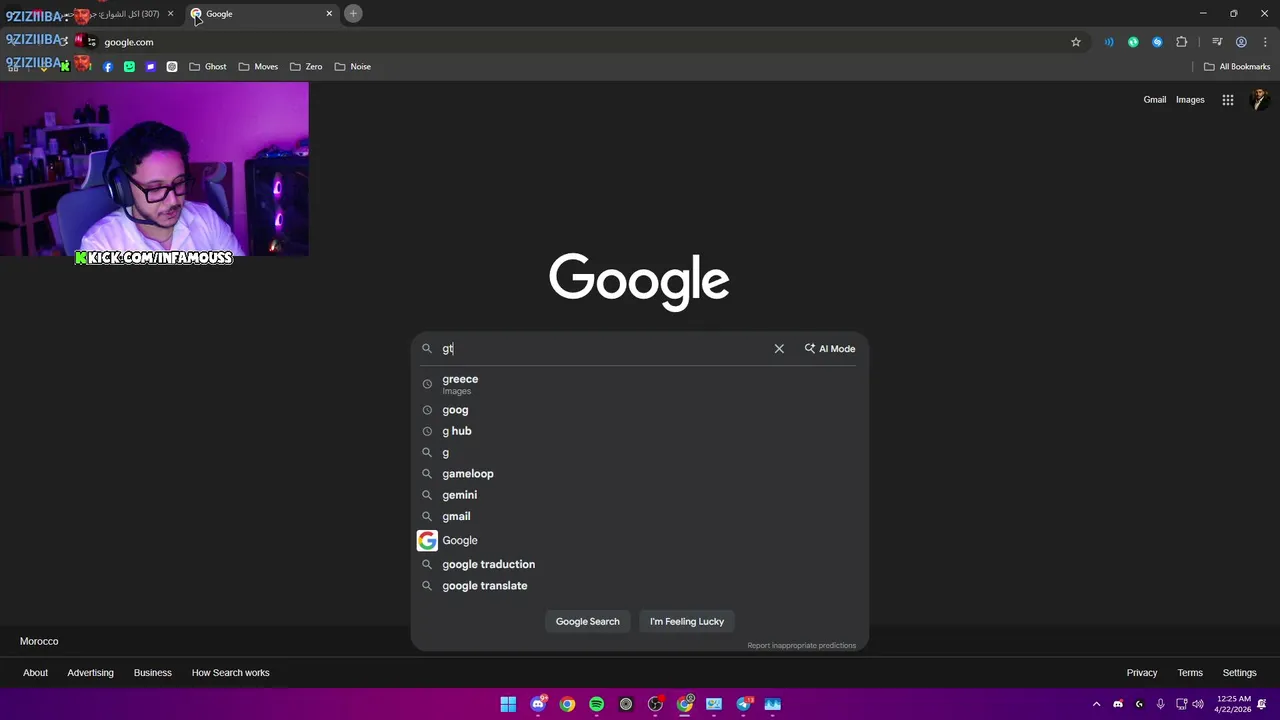The image size is (1280, 720).
Task: Select "google traduction" suggestion
Action: click(639, 564)
